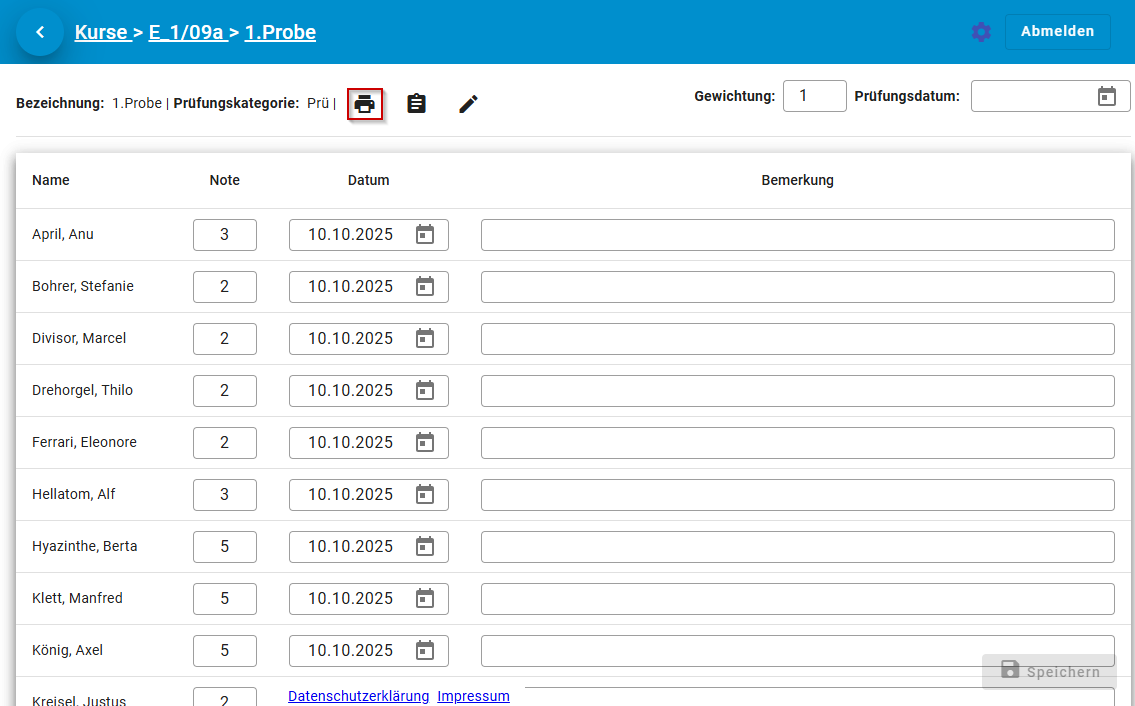Click Bemerkung field for Ferrari, Eleonore

(x=798, y=442)
